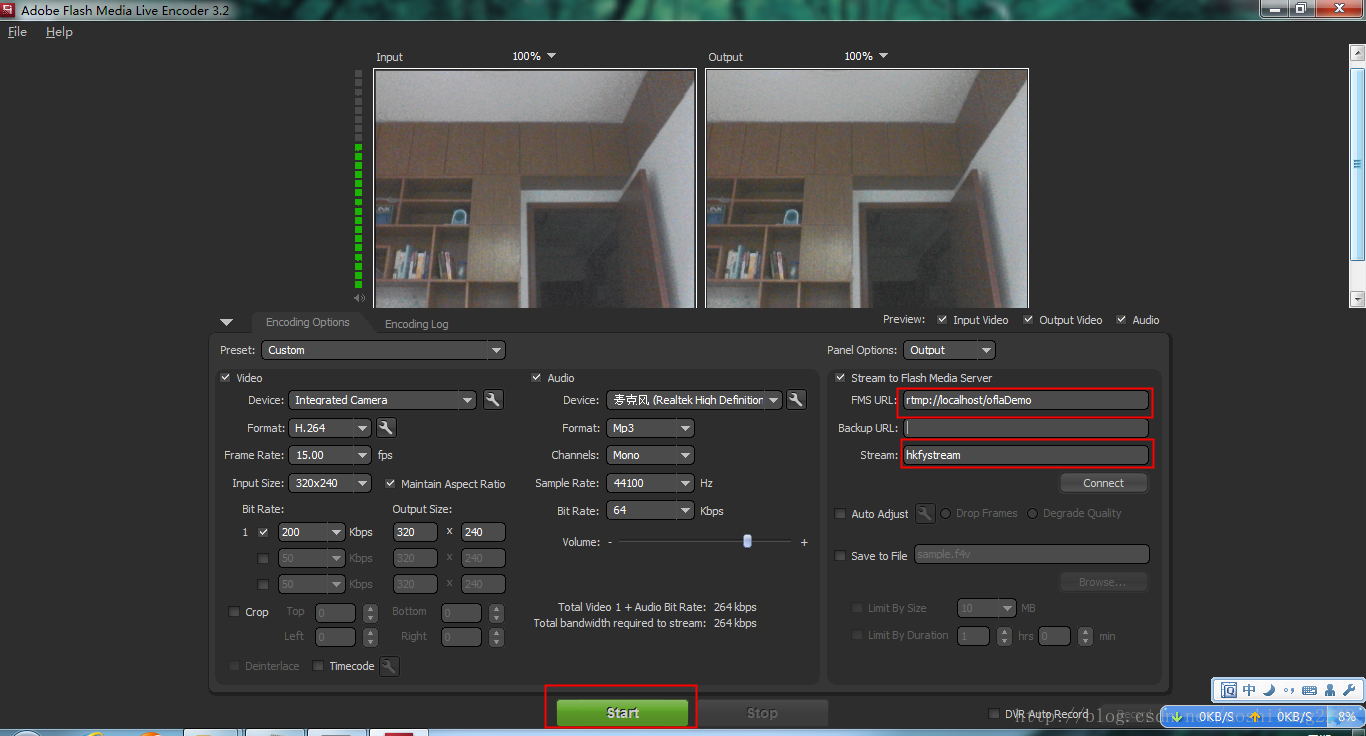This screenshot has width=1366, height=736.
Task: Uncheck the Video checkbox
Action: click(x=225, y=378)
